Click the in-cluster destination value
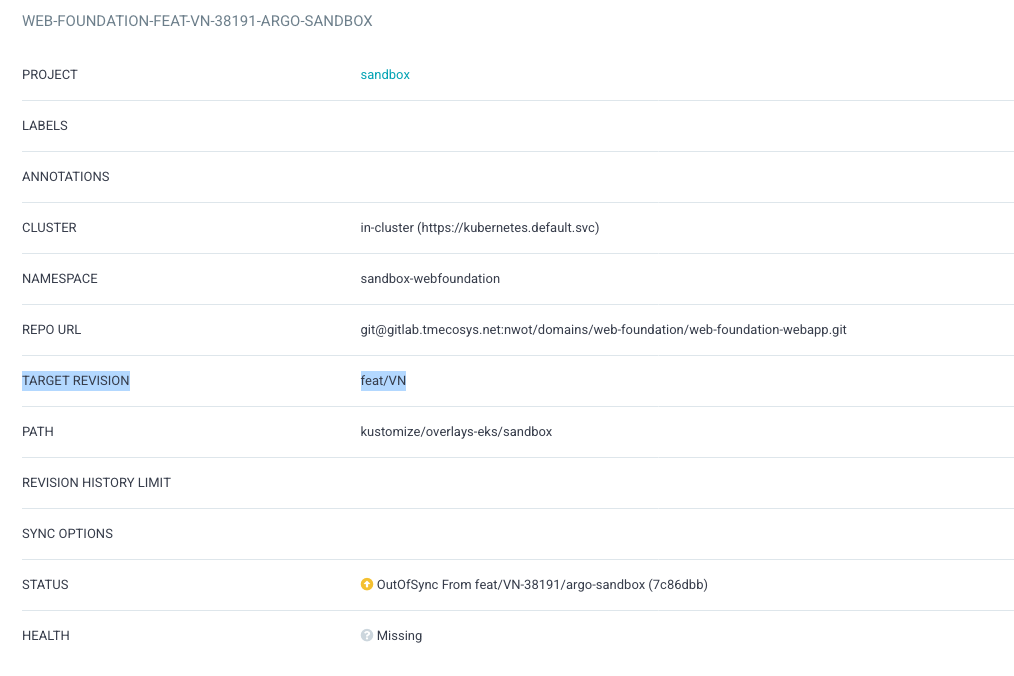Viewport: 1014px width, 676px height. (x=480, y=227)
